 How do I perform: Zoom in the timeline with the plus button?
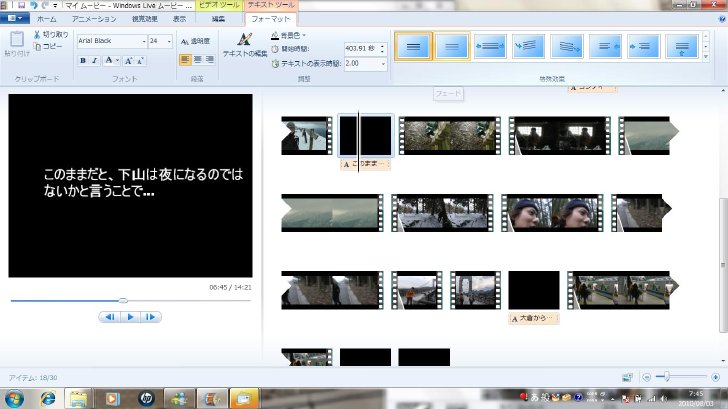(715, 377)
